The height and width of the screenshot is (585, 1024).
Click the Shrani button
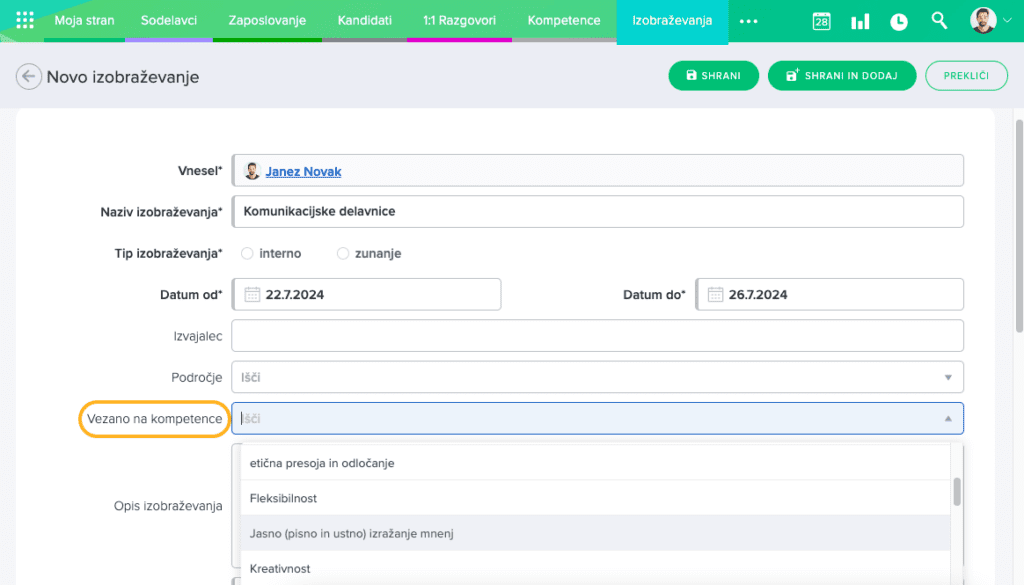coord(713,76)
